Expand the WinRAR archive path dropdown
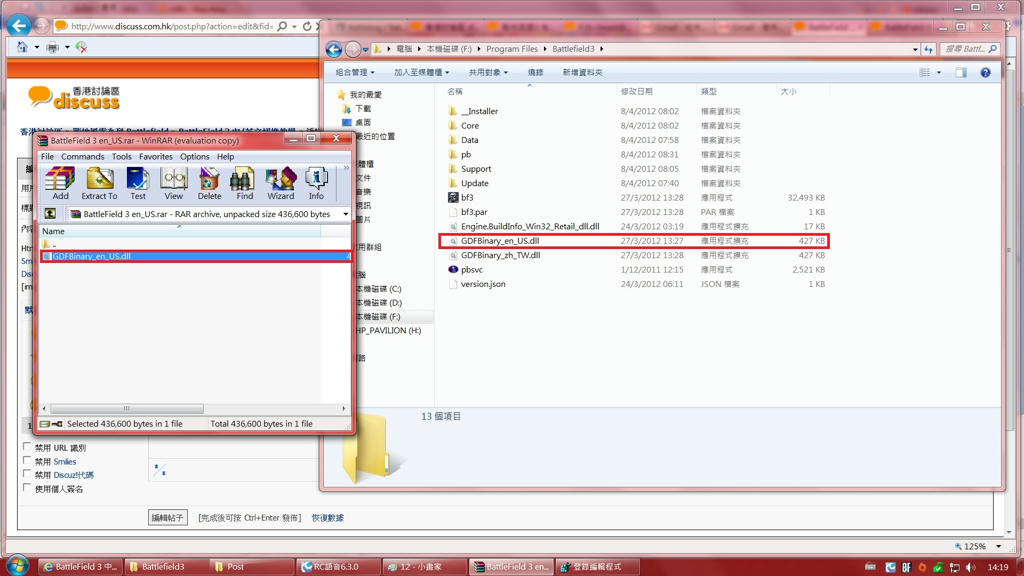 click(345, 214)
